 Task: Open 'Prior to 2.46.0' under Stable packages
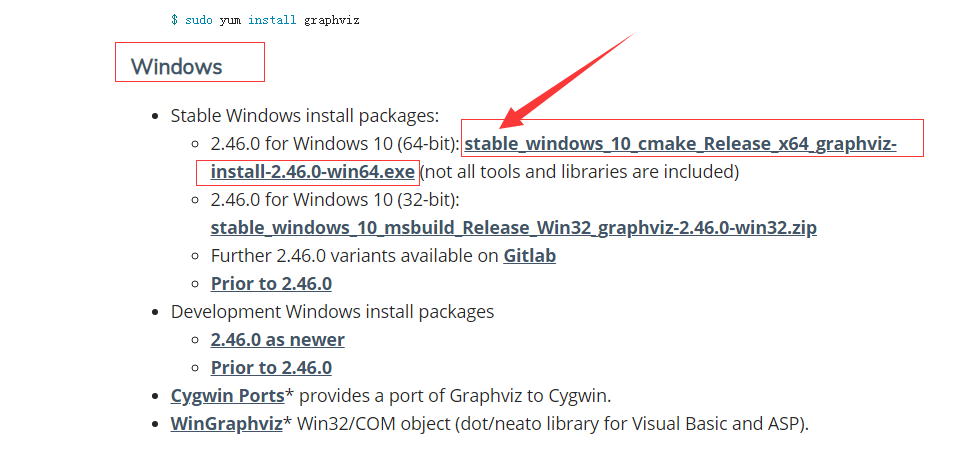click(271, 284)
